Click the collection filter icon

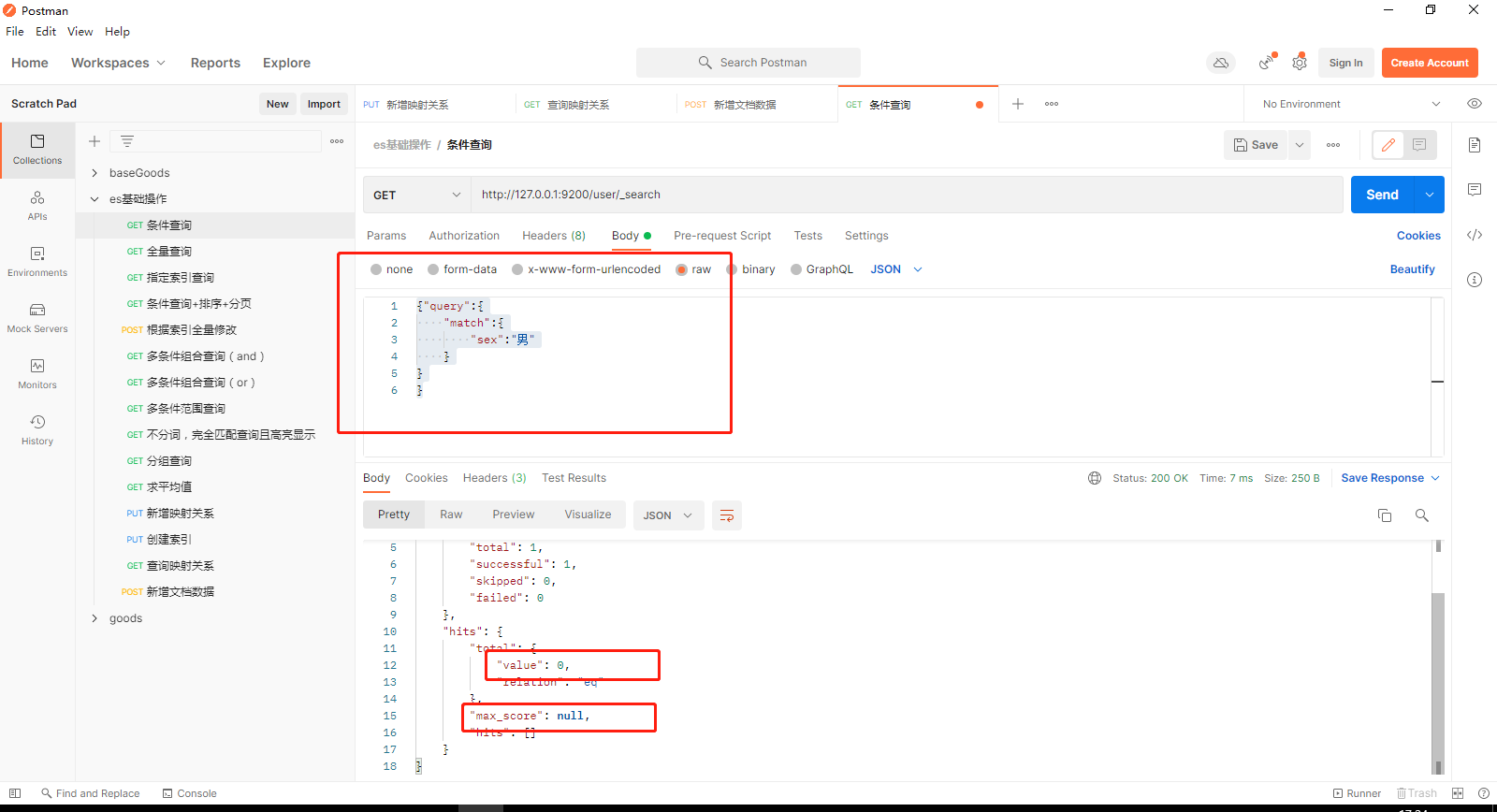127,141
